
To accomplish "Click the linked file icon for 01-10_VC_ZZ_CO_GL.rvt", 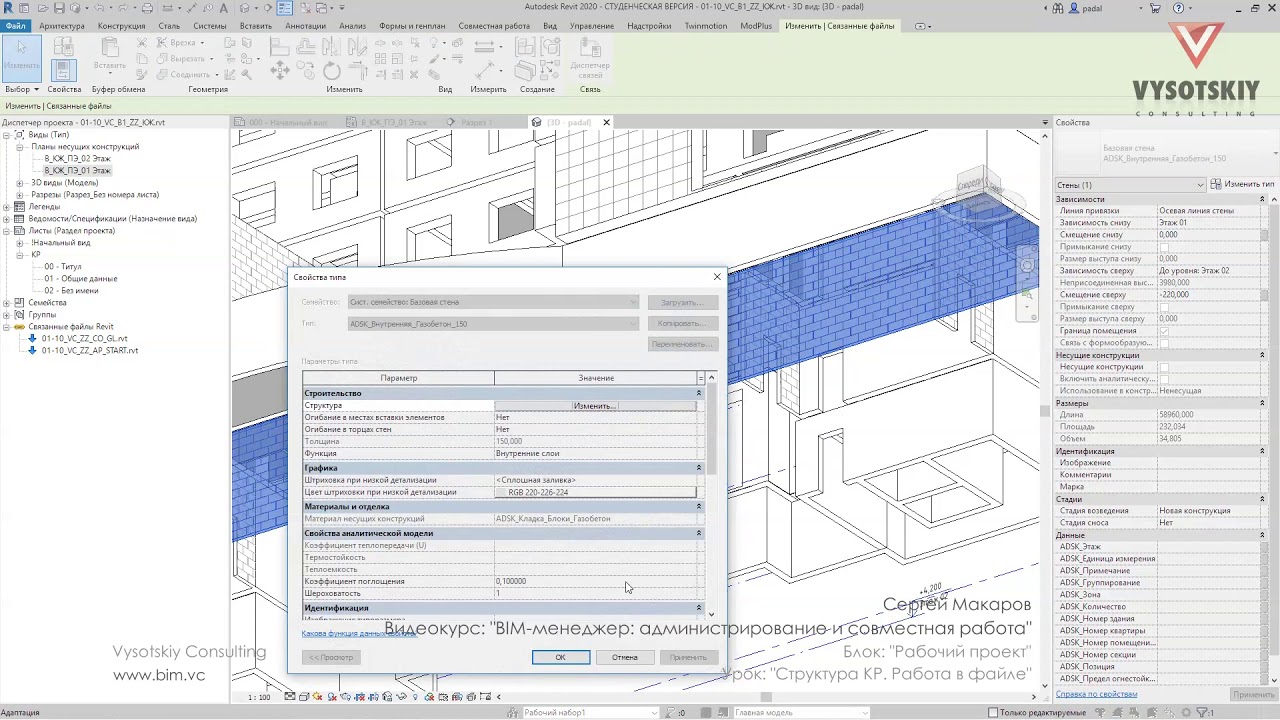I will pos(32,338).
